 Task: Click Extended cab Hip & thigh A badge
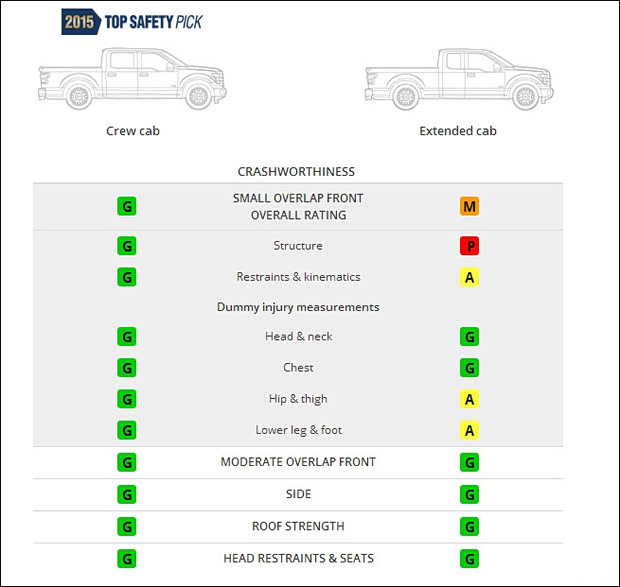469,399
